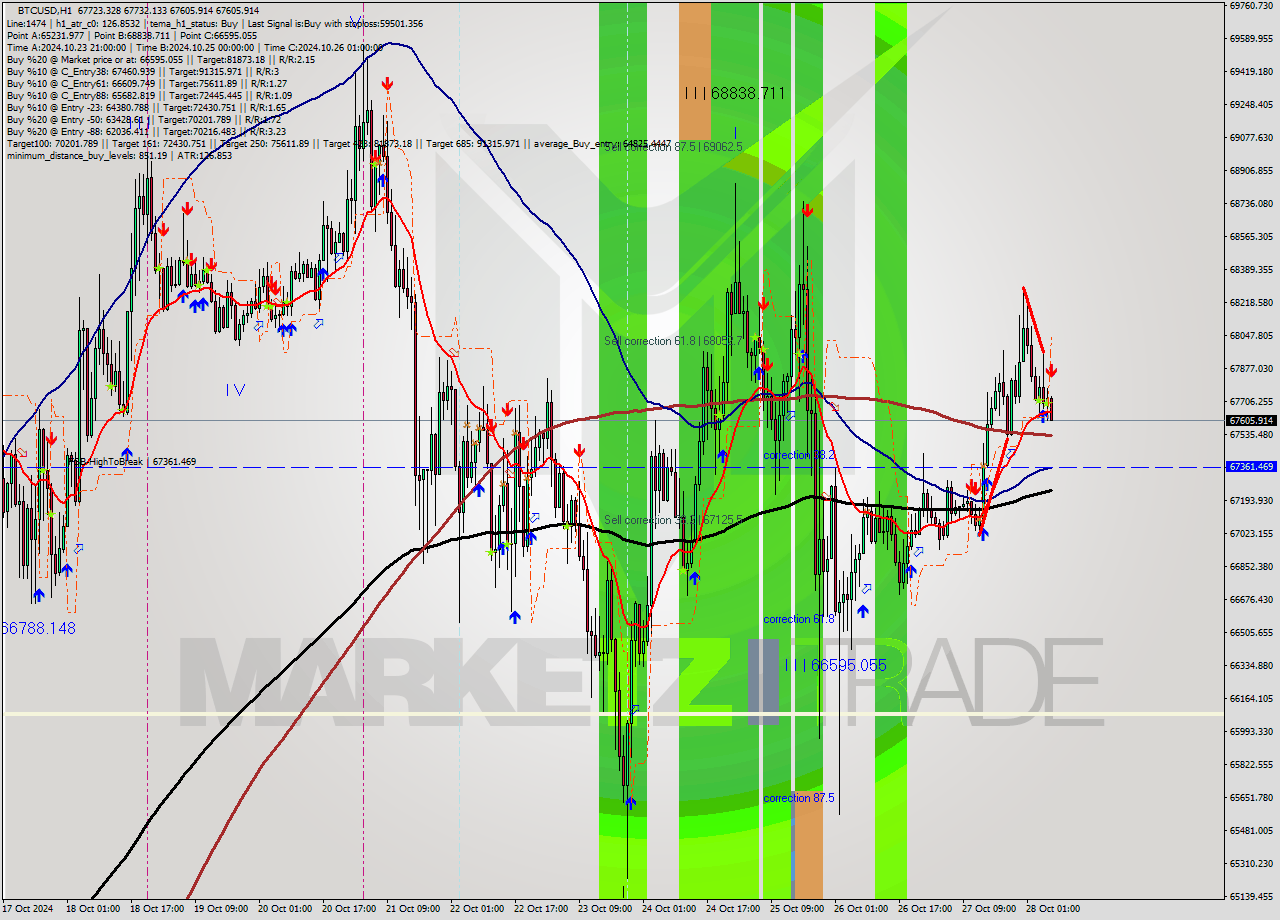
Task: Click the 'I I I 68838.711' chart label
Action: pyautogui.click(x=735, y=93)
